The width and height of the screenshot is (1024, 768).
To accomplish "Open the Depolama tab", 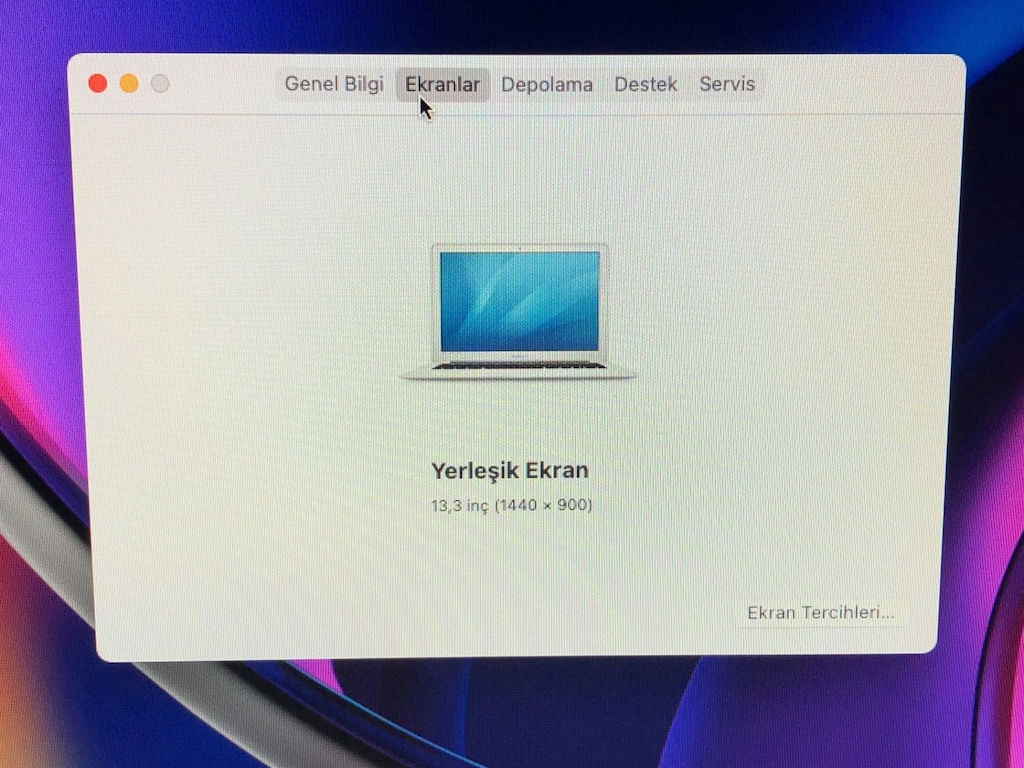I will tap(547, 84).
